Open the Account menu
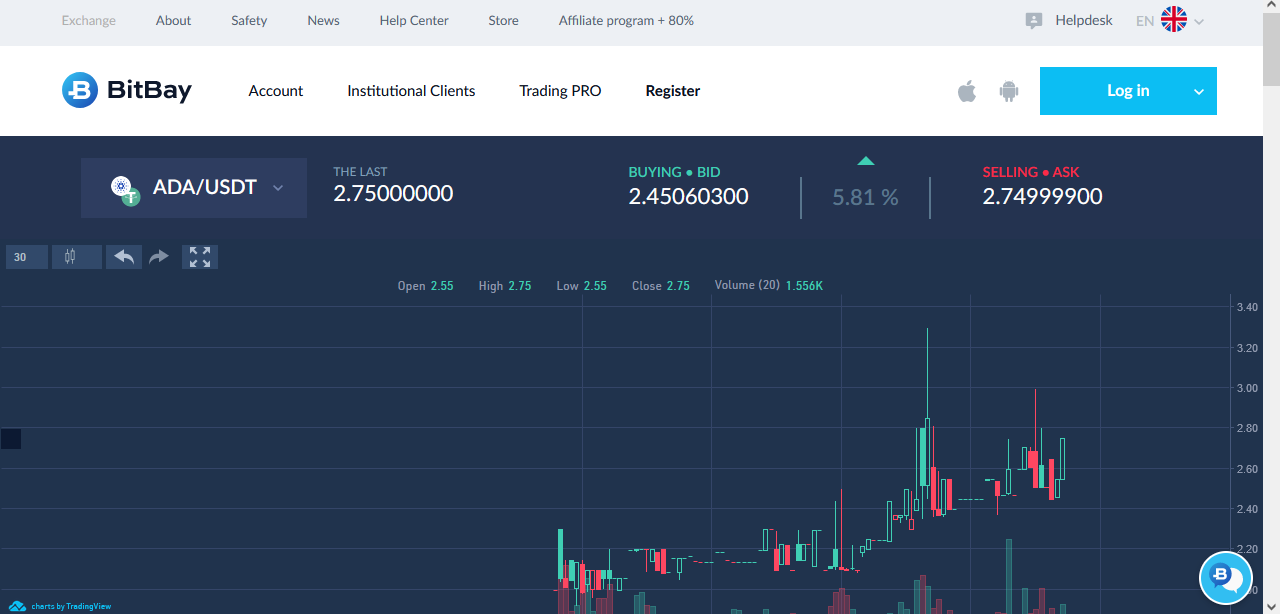Image resolution: width=1280 pixels, height=614 pixels. tap(275, 91)
